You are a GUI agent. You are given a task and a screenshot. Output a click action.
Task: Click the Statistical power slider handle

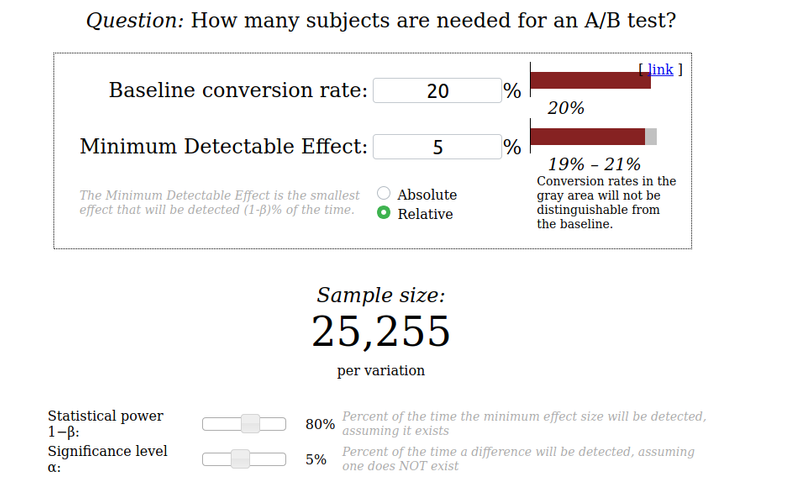251,424
